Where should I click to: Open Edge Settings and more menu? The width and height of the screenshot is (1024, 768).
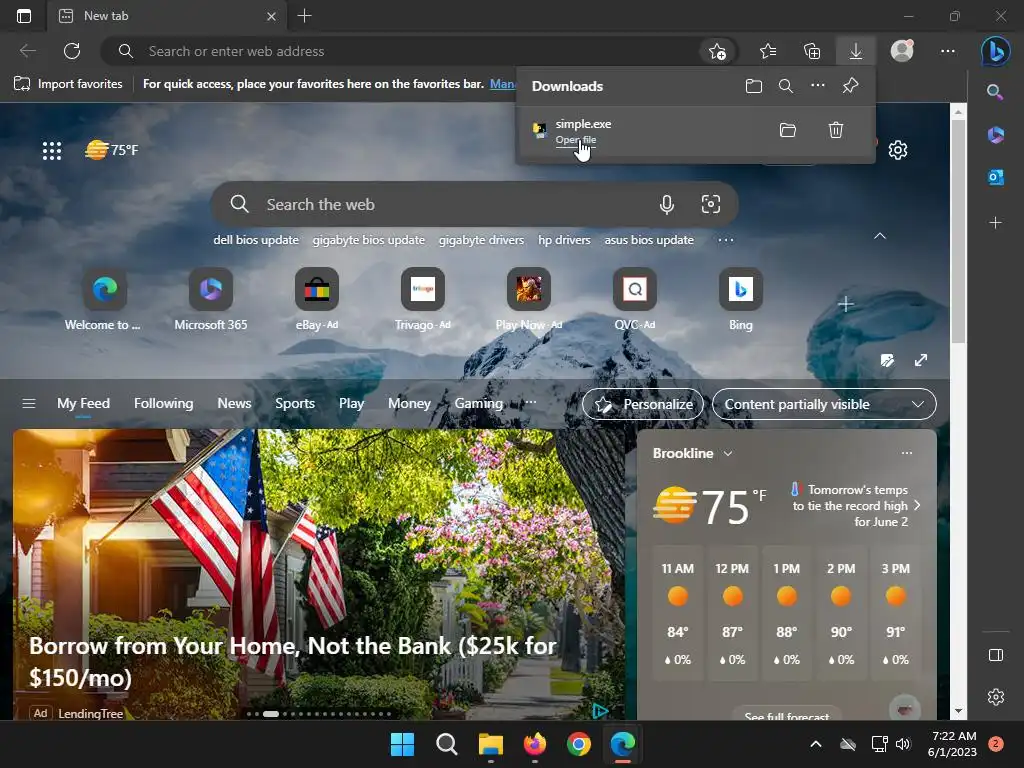click(948, 51)
